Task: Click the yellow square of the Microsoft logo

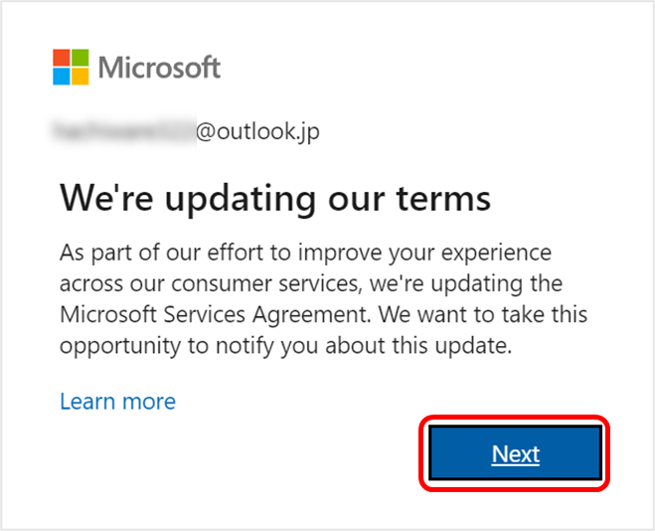Action: [79, 76]
